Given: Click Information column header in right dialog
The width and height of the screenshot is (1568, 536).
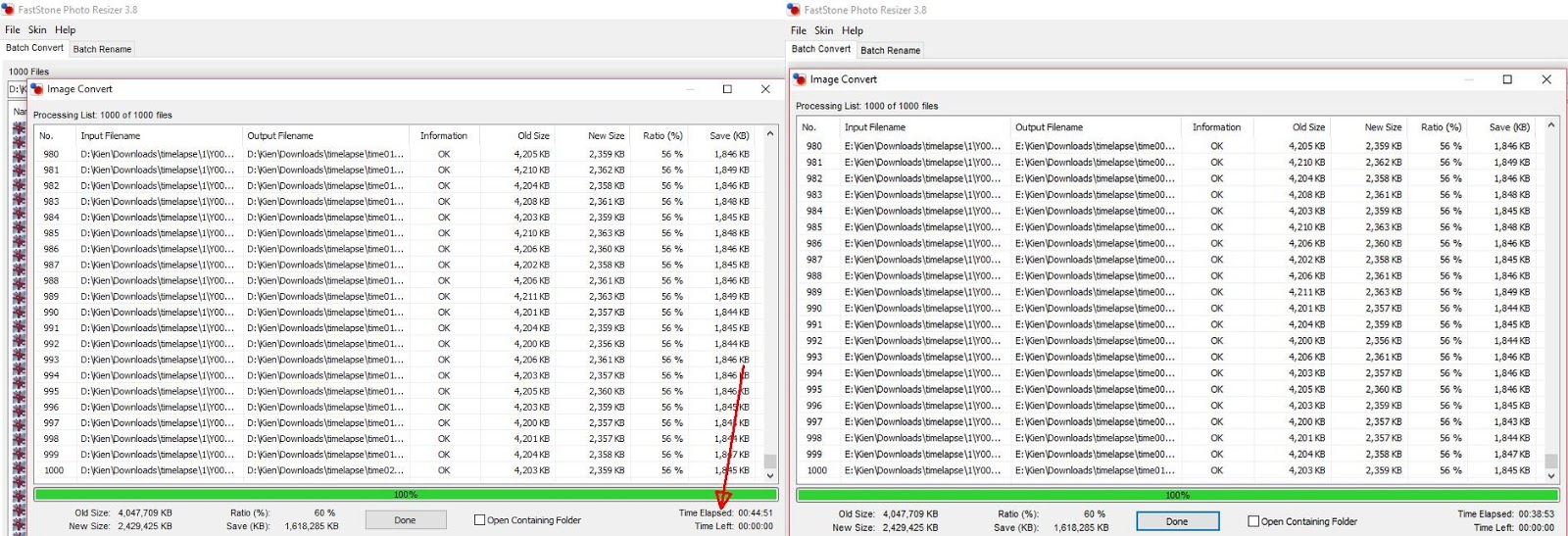Looking at the screenshot, I should pos(1216,127).
